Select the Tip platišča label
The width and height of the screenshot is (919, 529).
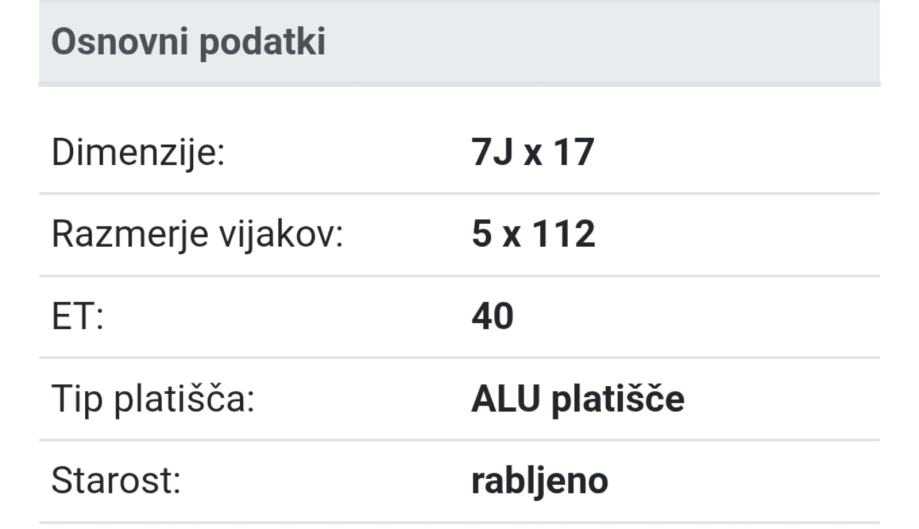coord(153,399)
